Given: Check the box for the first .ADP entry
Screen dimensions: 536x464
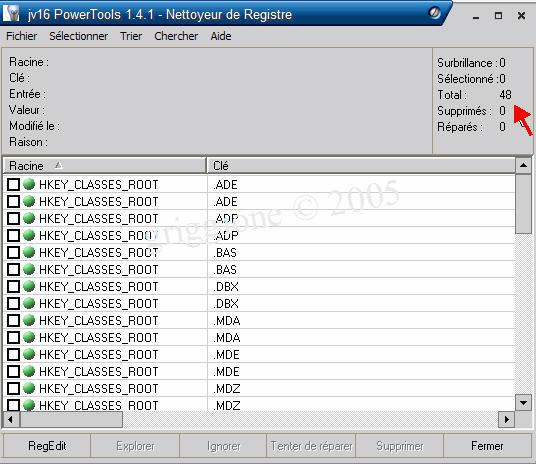Looking at the screenshot, I should pyautogui.click(x=13, y=218).
